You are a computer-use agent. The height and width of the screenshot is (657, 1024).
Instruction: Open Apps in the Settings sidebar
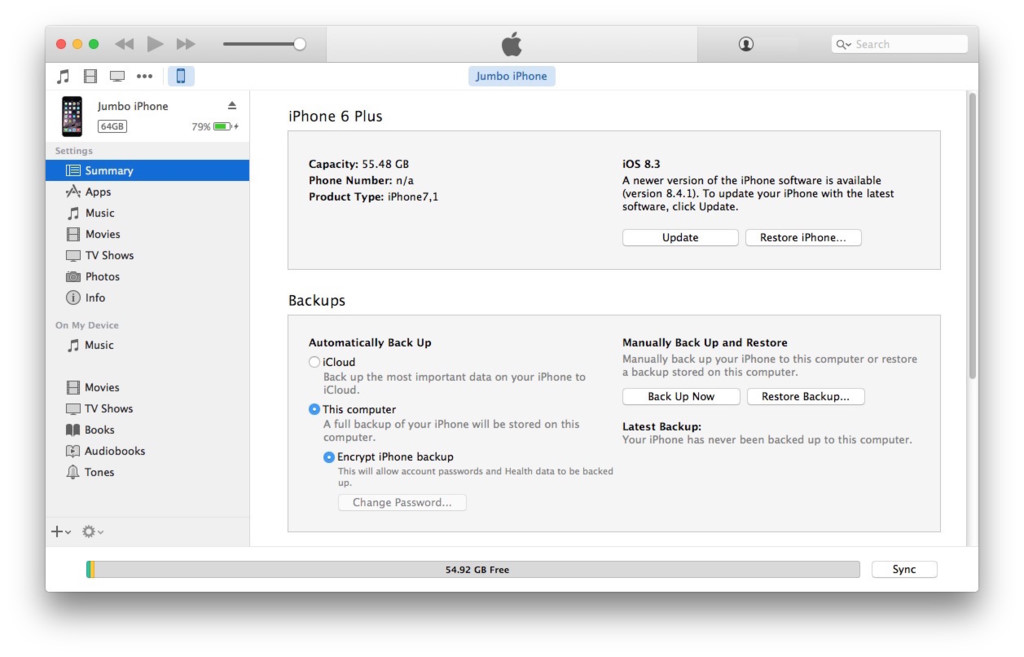(98, 192)
